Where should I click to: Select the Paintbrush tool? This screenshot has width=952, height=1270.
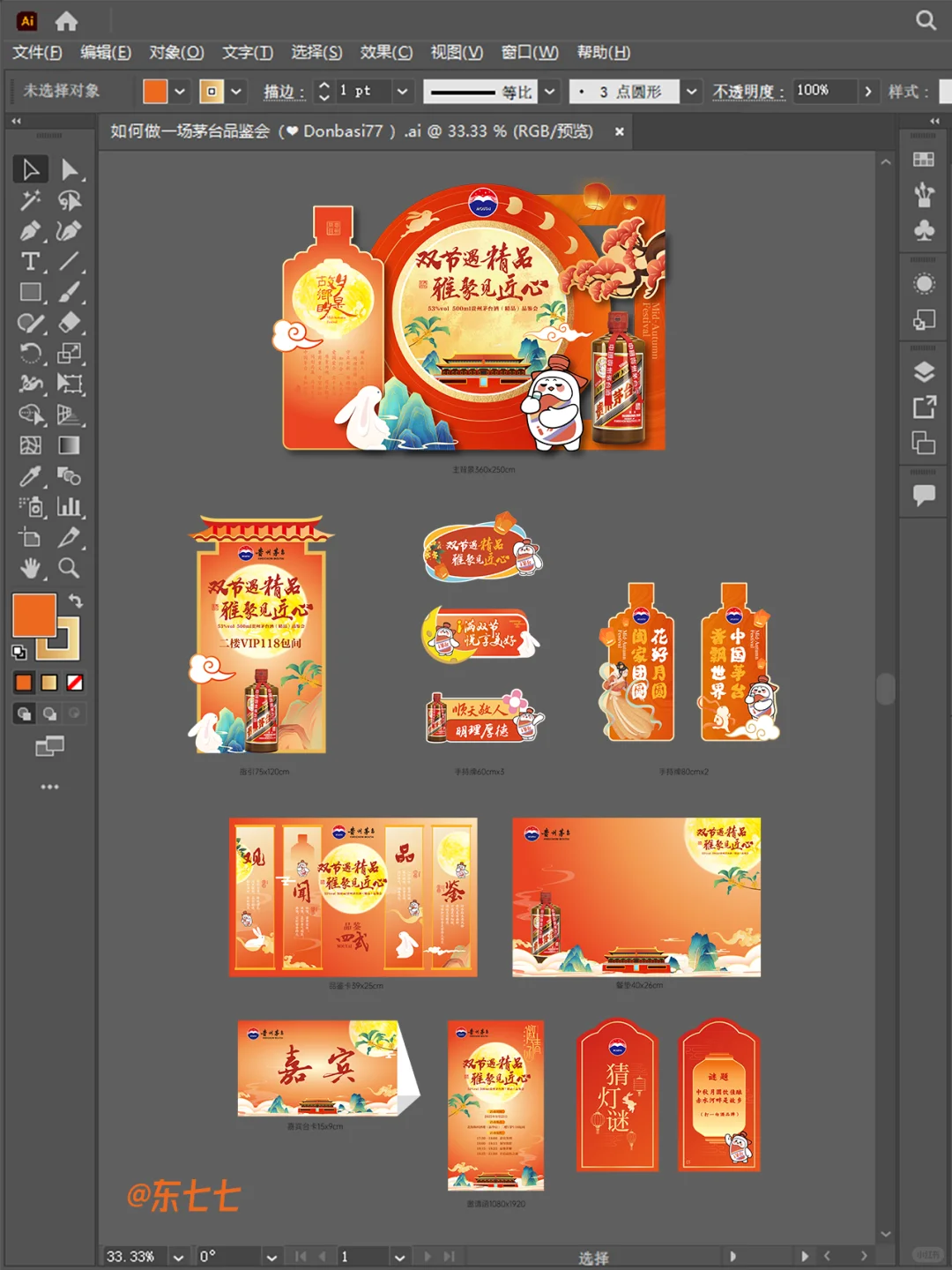pos(71,293)
